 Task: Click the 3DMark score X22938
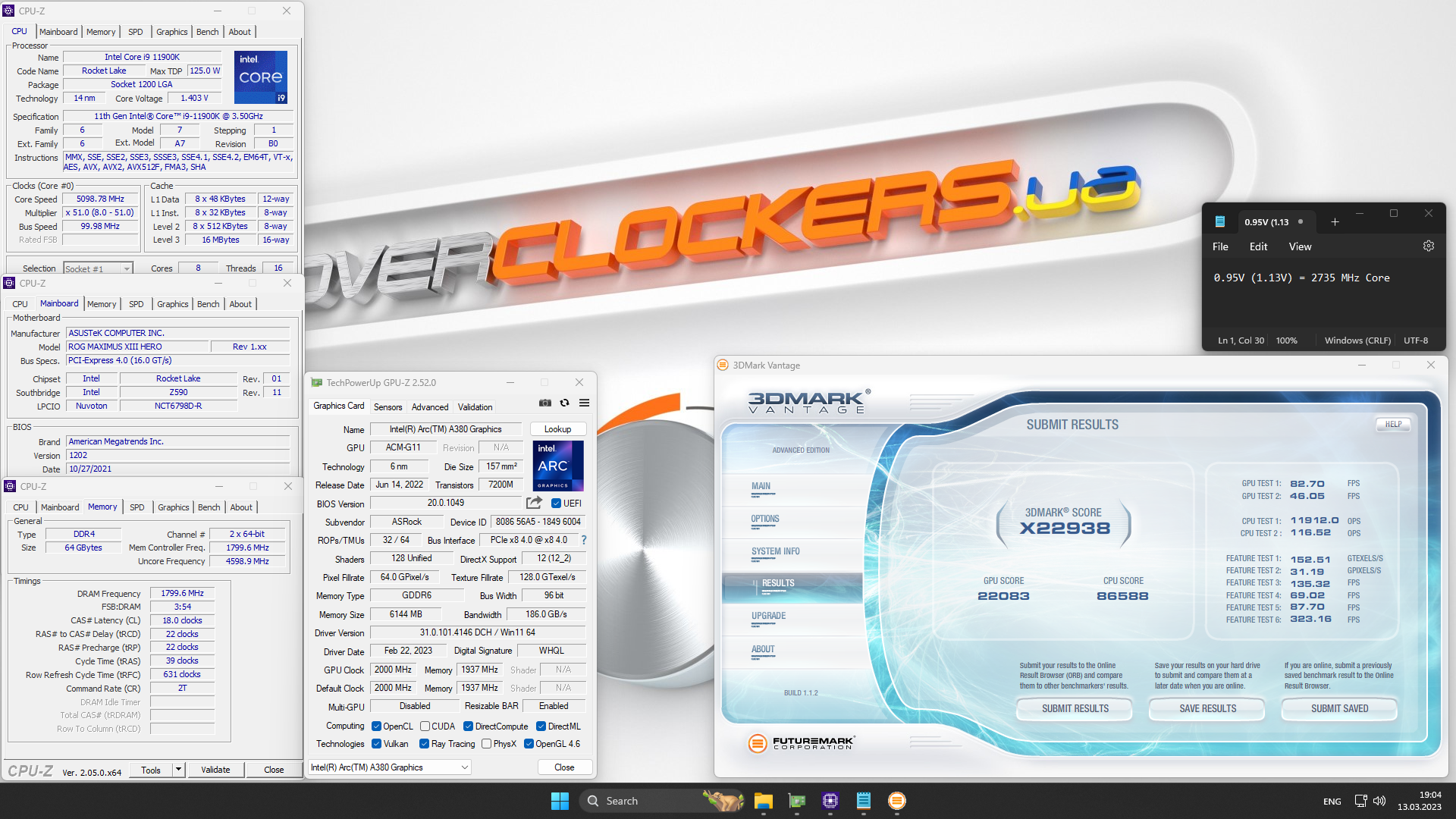pyautogui.click(x=1064, y=528)
